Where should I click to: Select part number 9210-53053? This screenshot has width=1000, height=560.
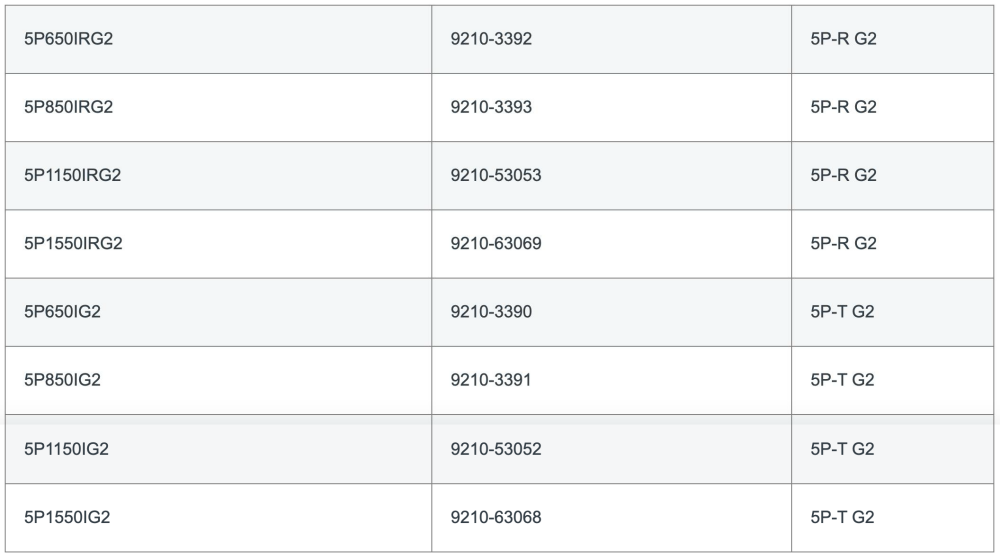[x=496, y=175]
